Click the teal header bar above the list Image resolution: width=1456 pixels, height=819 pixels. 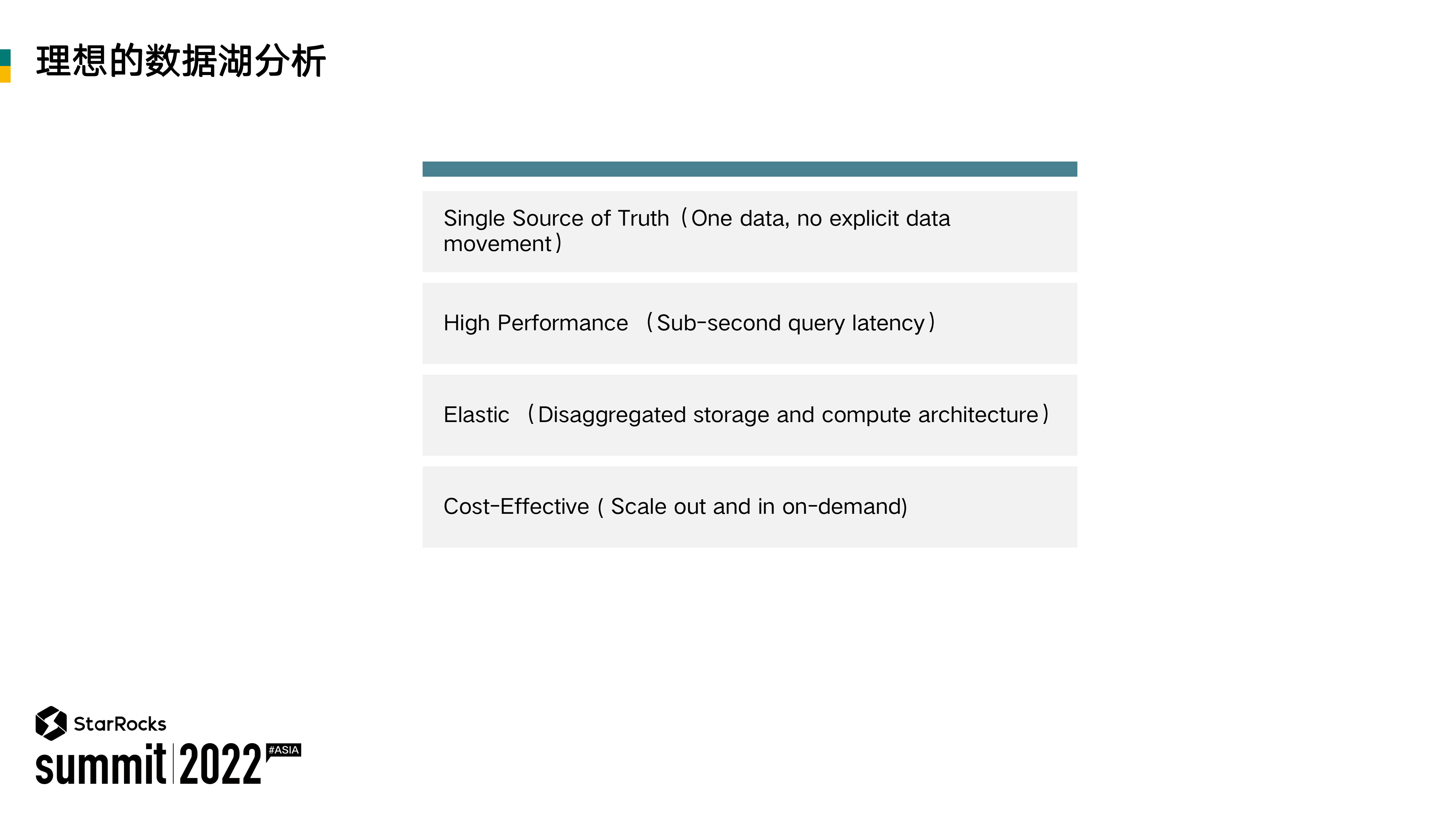tap(750, 169)
